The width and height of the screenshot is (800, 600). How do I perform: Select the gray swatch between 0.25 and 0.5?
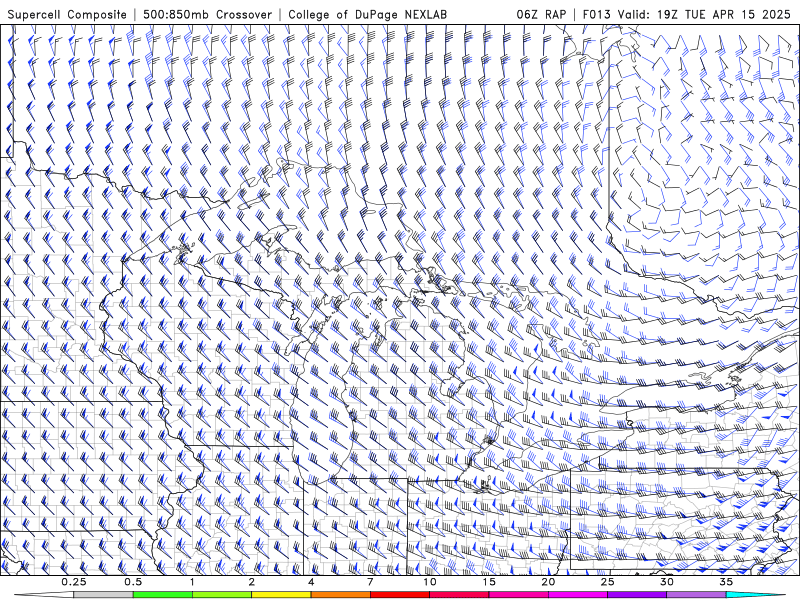pos(103,595)
